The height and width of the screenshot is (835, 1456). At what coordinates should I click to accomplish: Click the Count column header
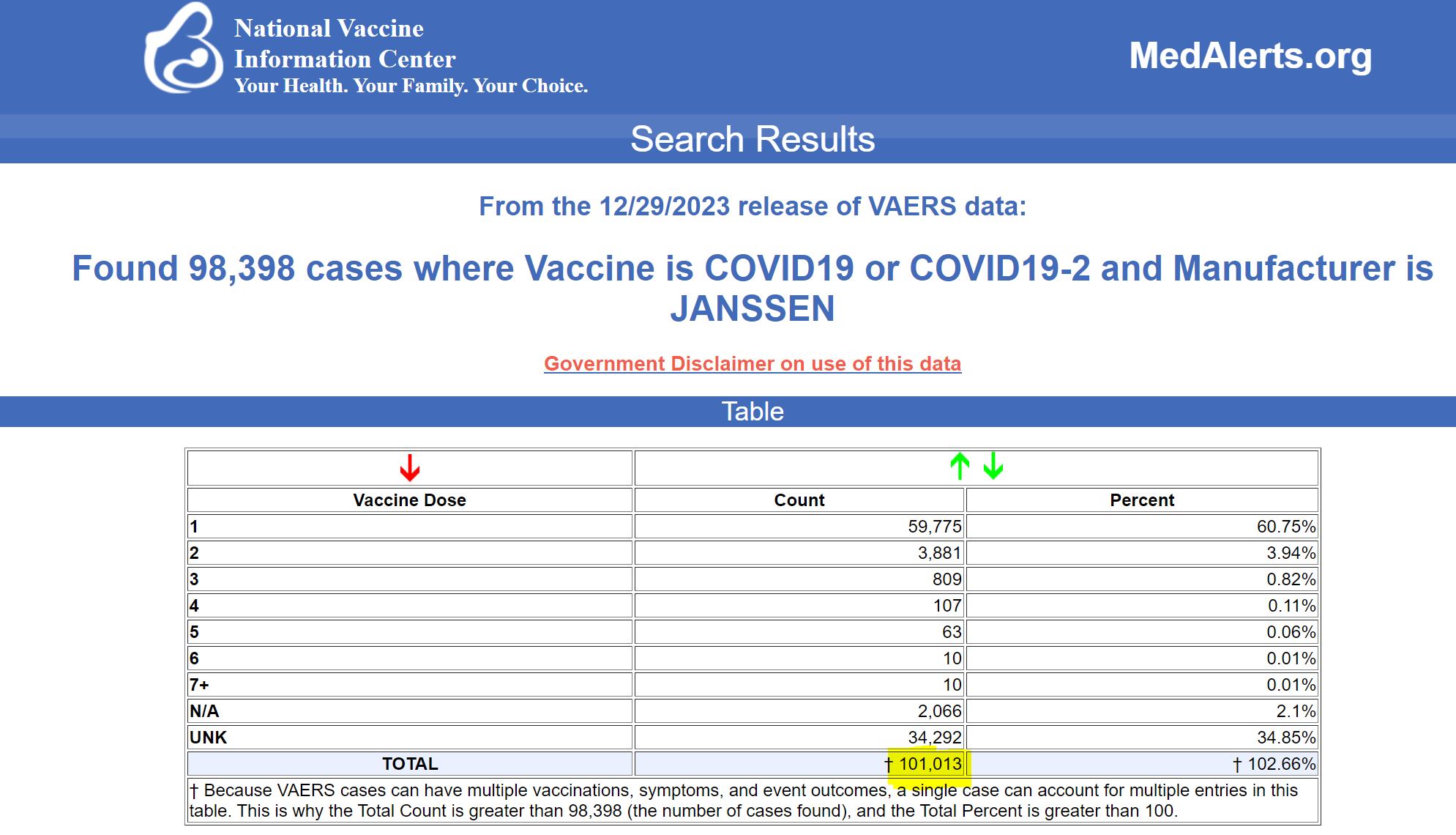coord(799,500)
